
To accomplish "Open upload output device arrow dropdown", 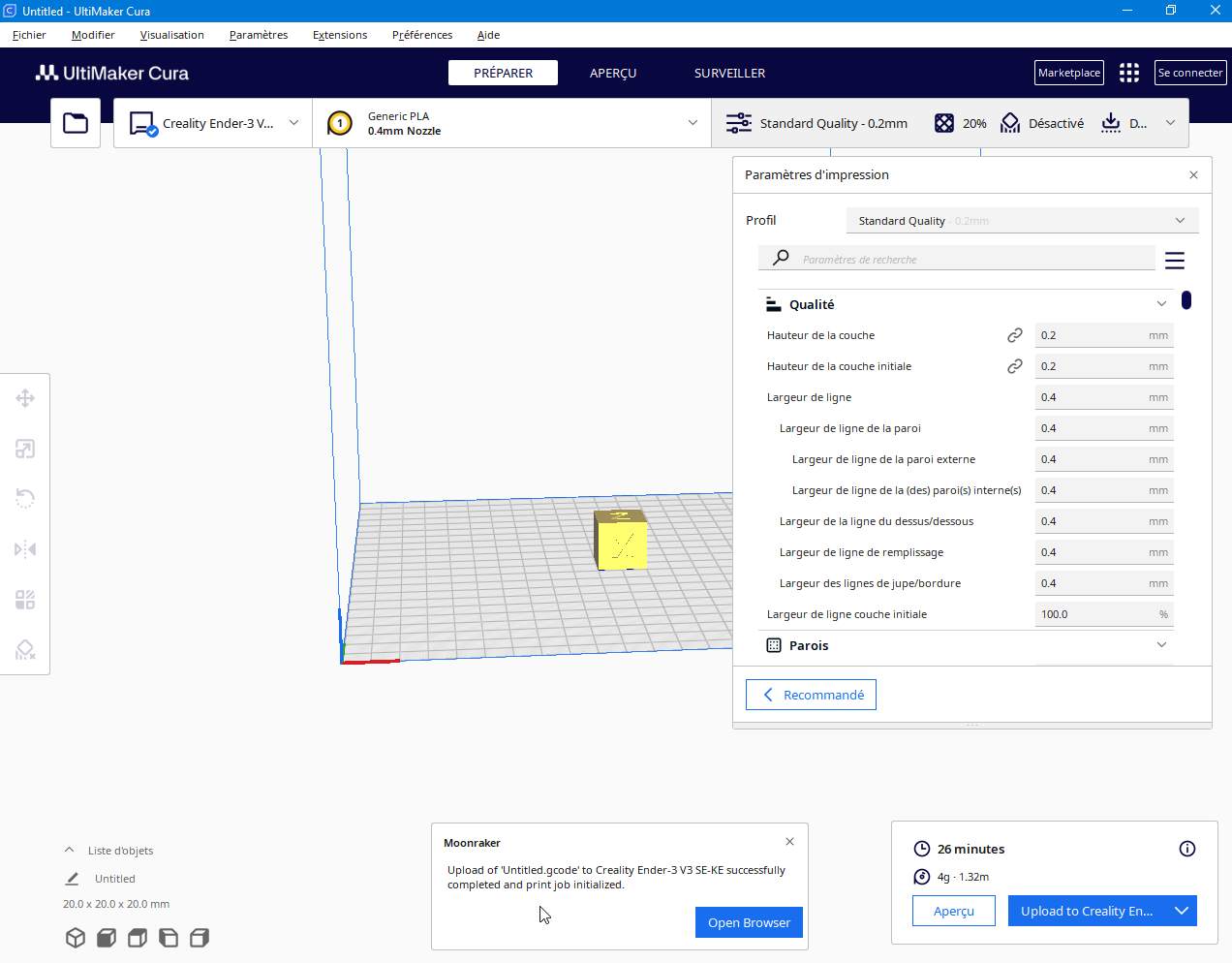I will tap(1182, 911).
